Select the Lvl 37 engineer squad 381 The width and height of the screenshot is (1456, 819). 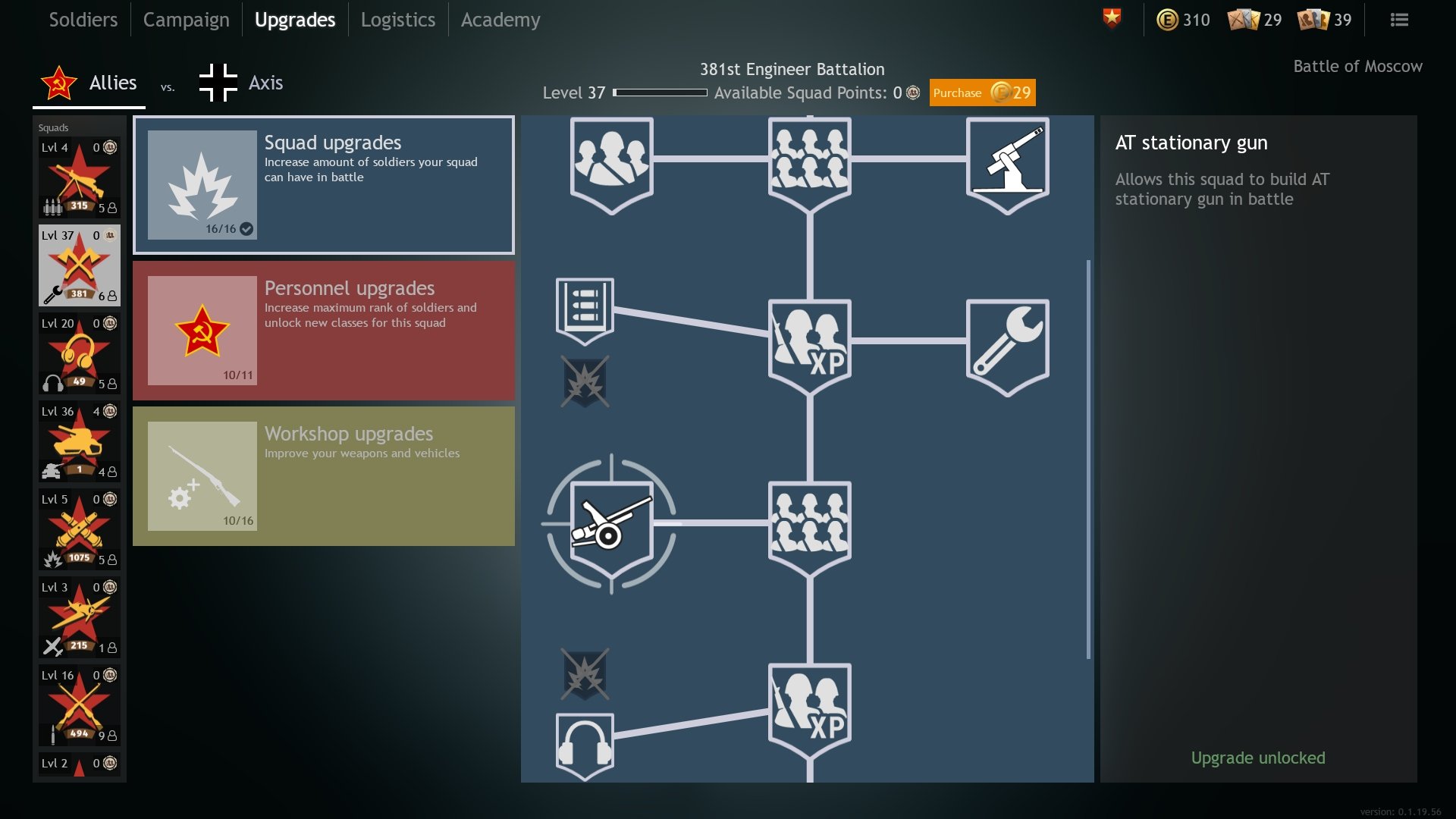(x=80, y=265)
